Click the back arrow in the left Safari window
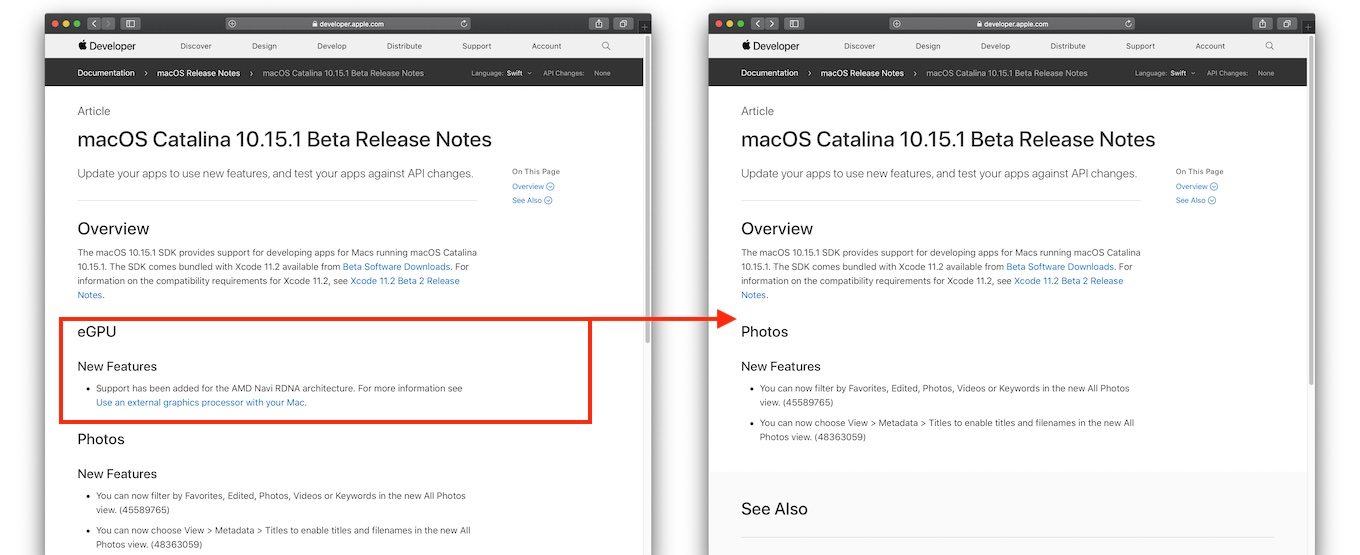 pyautogui.click(x=94, y=23)
